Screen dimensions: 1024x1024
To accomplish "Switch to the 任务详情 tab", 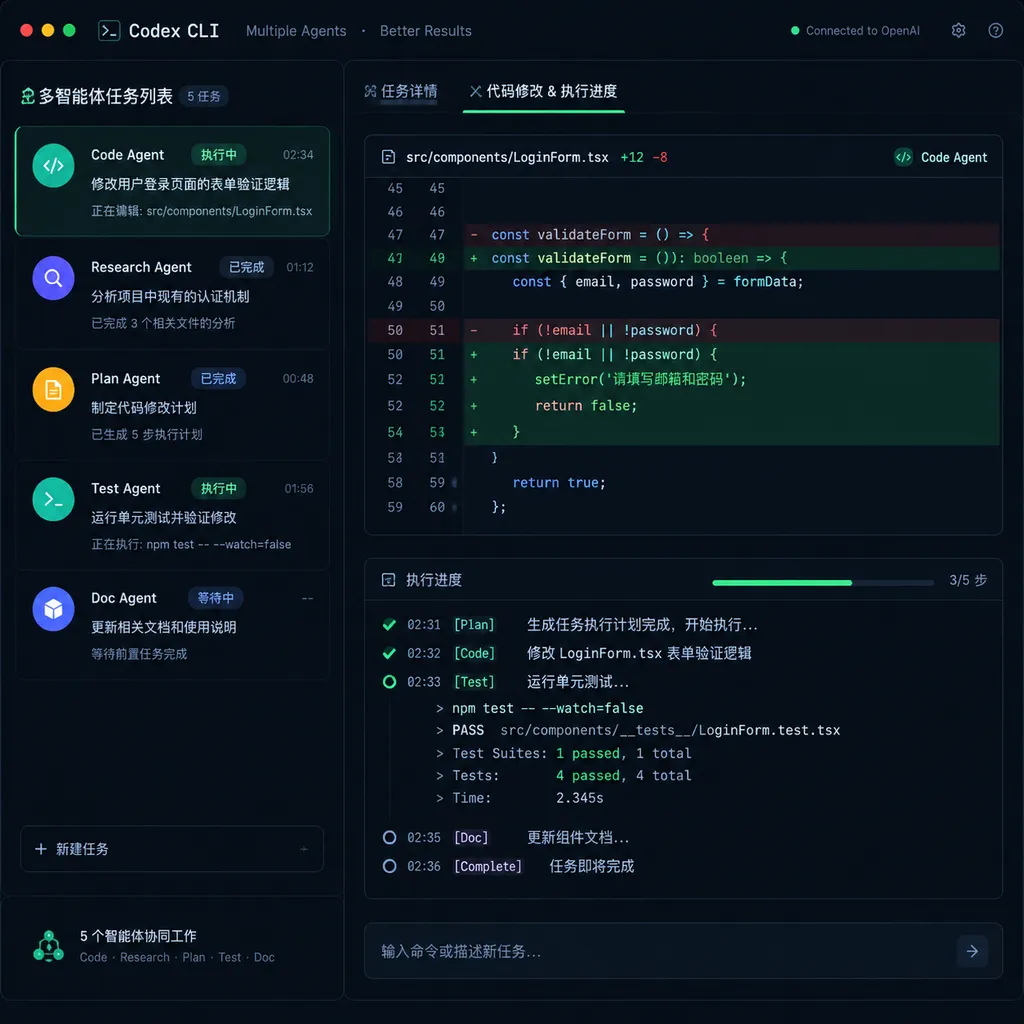I will (401, 91).
